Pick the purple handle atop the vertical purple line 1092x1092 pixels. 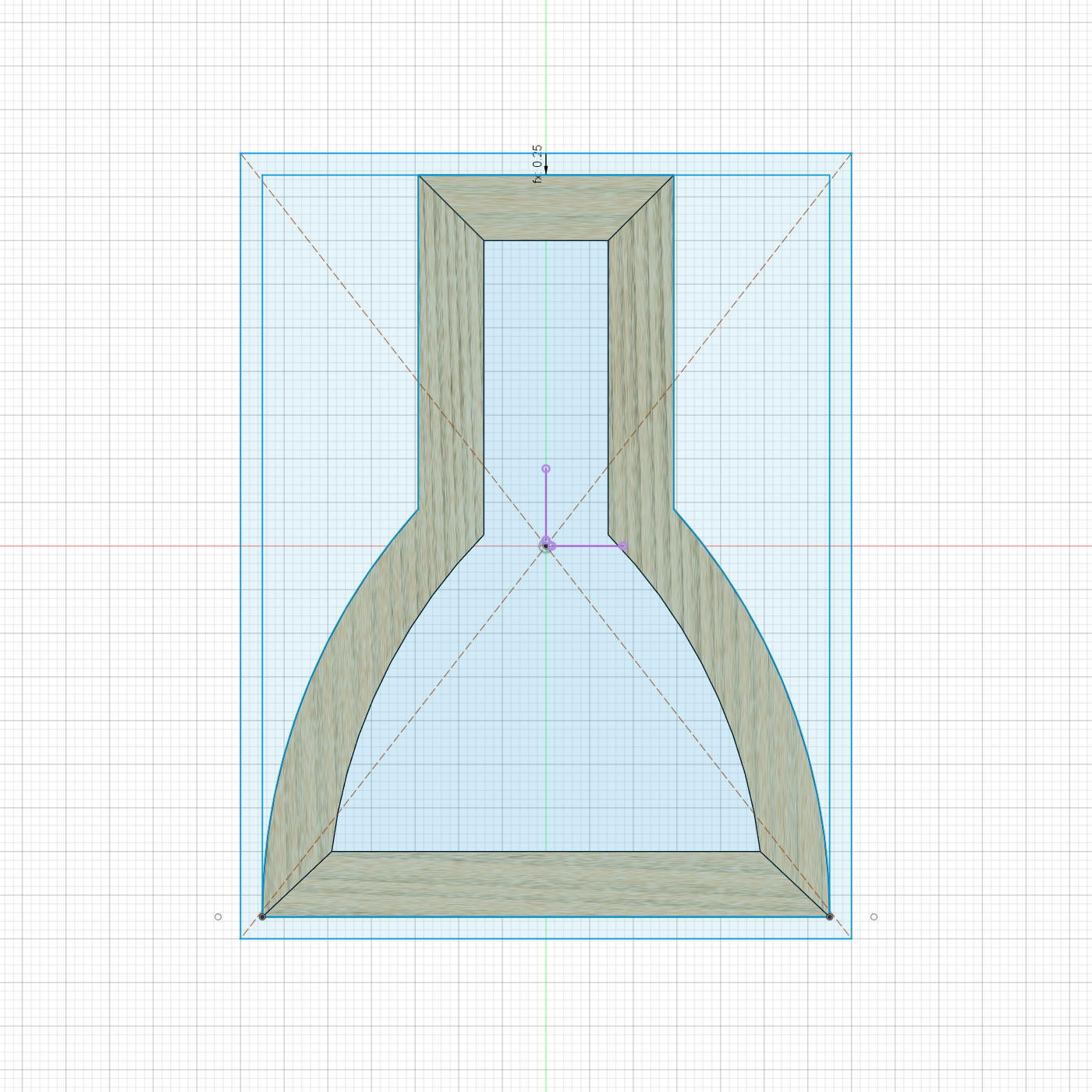tap(546, 469)
